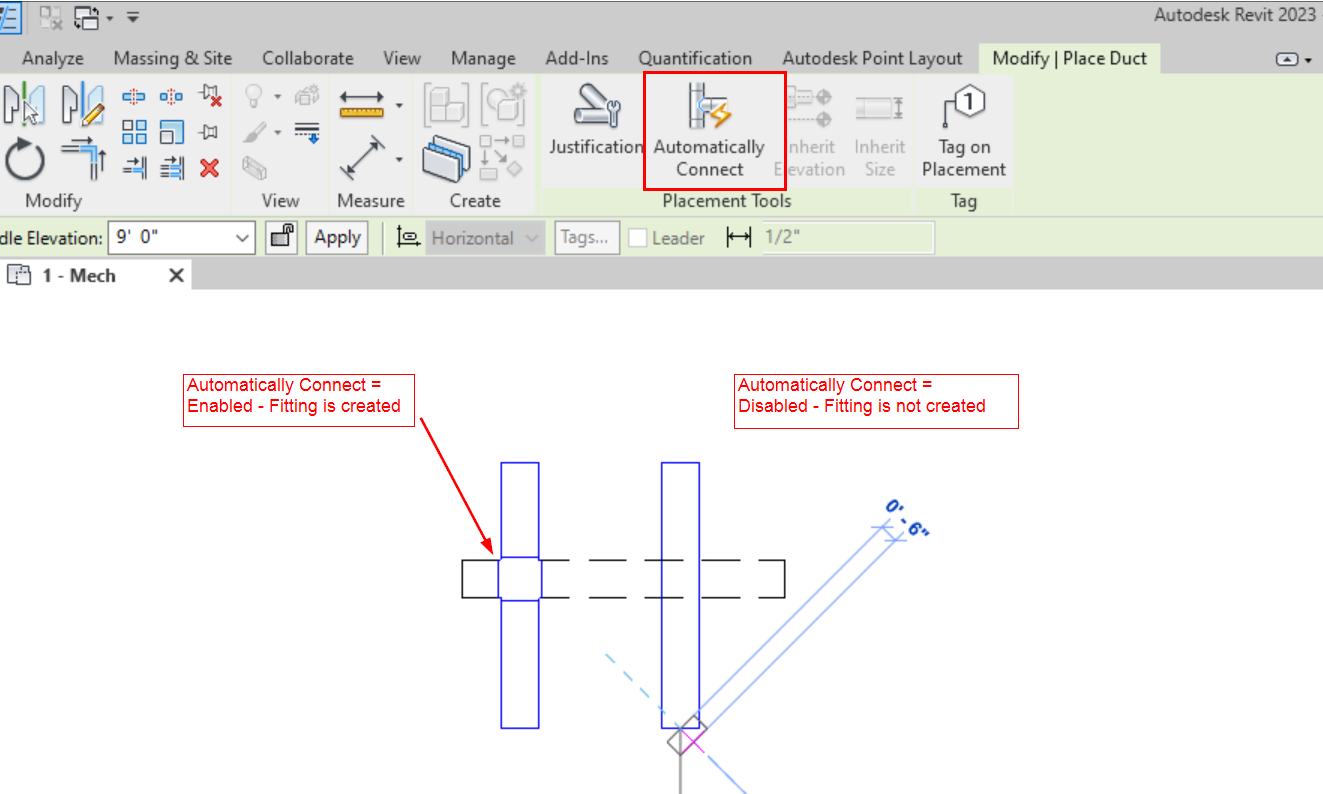Image resolution: width=1323 pixels, height=794 pixels.
Task: Toggle the elevation lock icon
Action: (x=282, y=237)
